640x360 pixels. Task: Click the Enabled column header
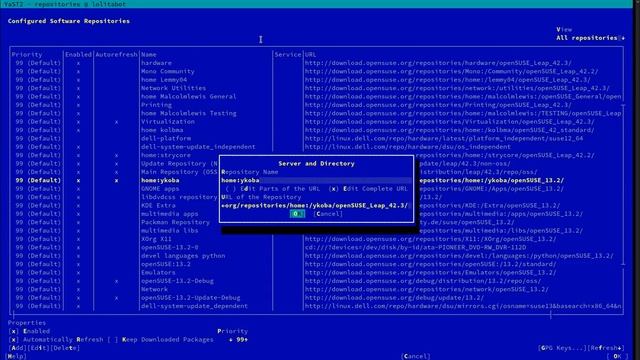78,54
